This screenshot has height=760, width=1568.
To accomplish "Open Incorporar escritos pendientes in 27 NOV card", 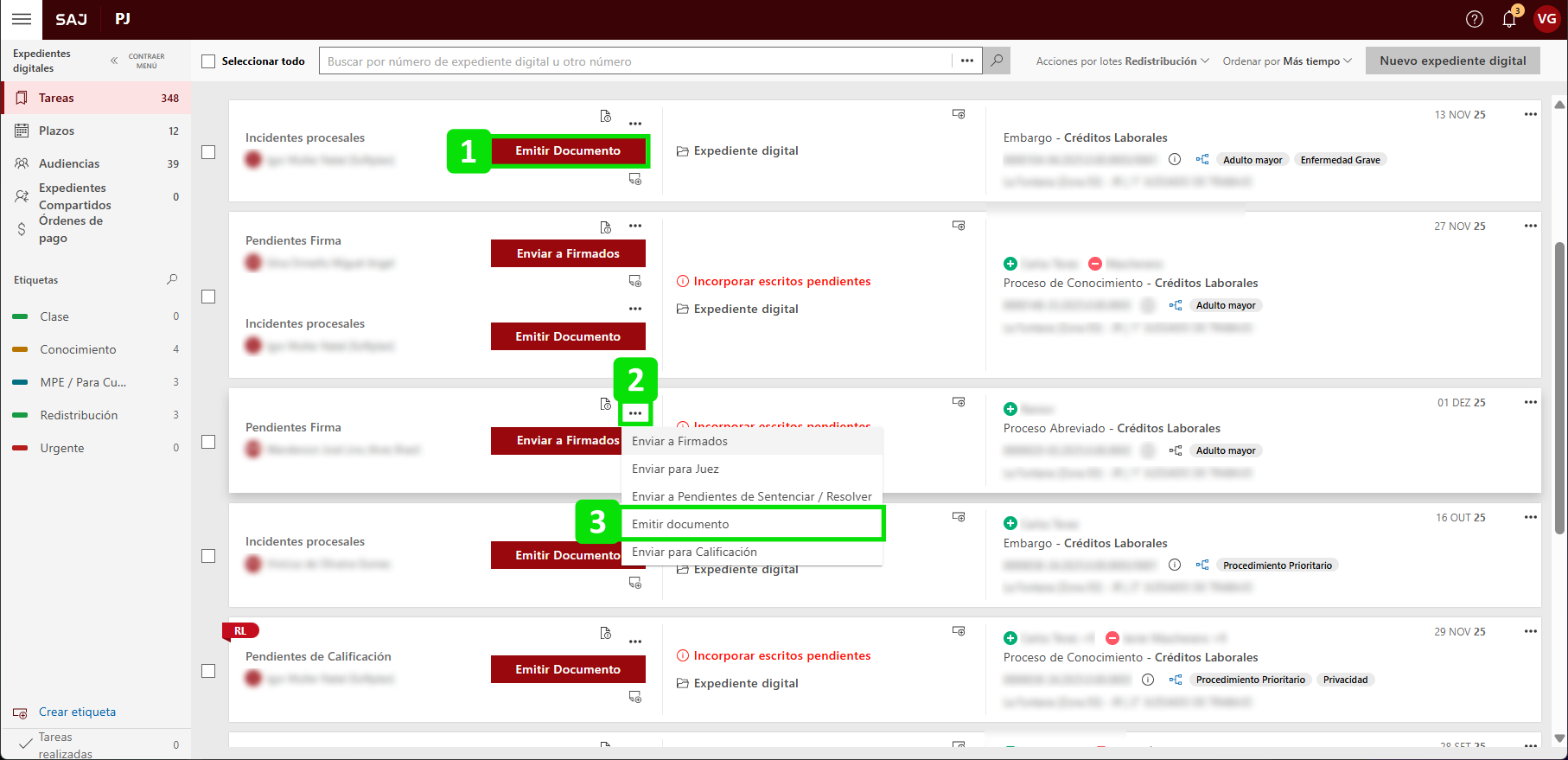I will tap(774, 281).
